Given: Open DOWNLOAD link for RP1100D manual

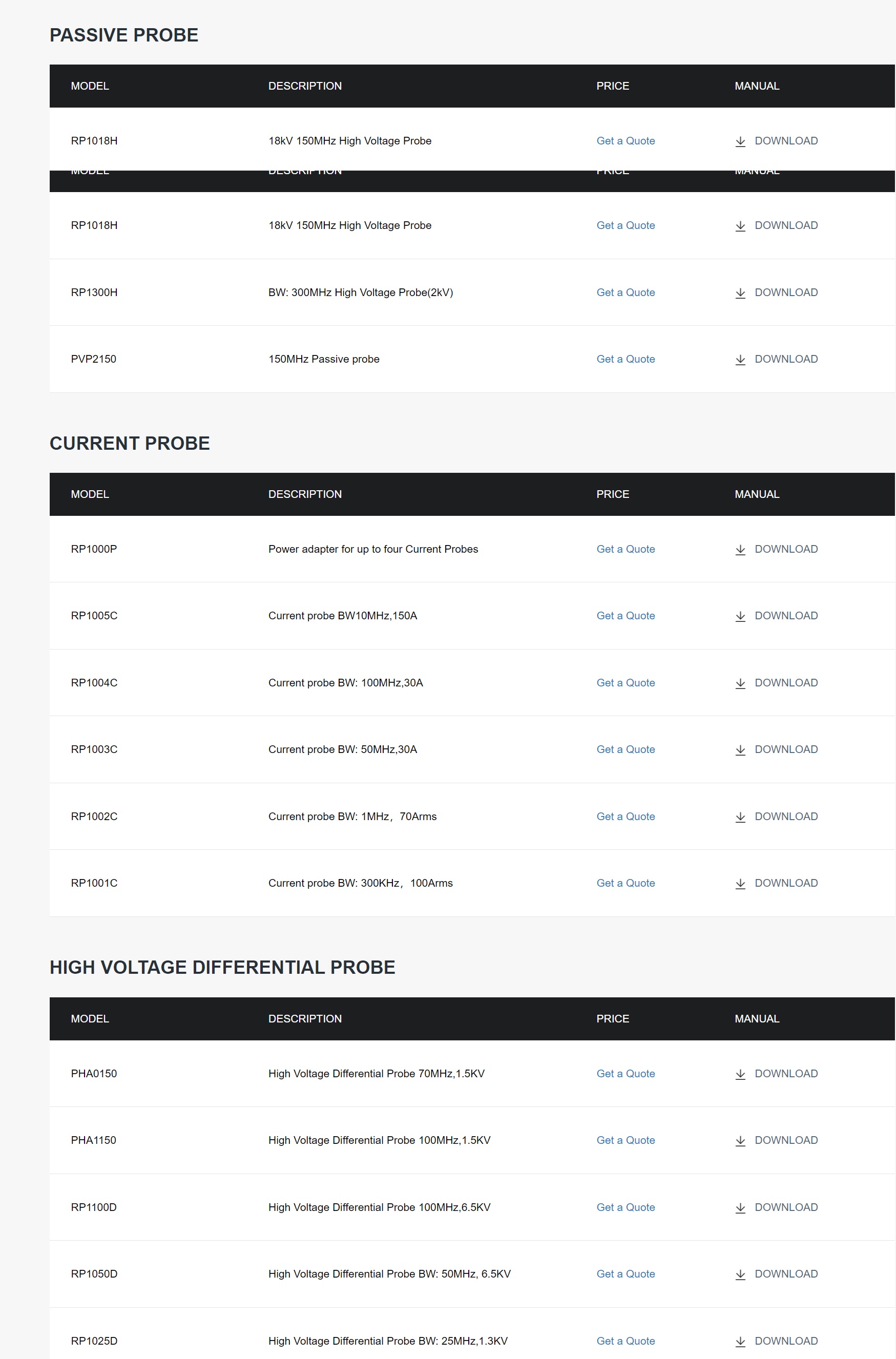Looking at the screenshot, I should pyautogui.click(x=786, y=1207).
